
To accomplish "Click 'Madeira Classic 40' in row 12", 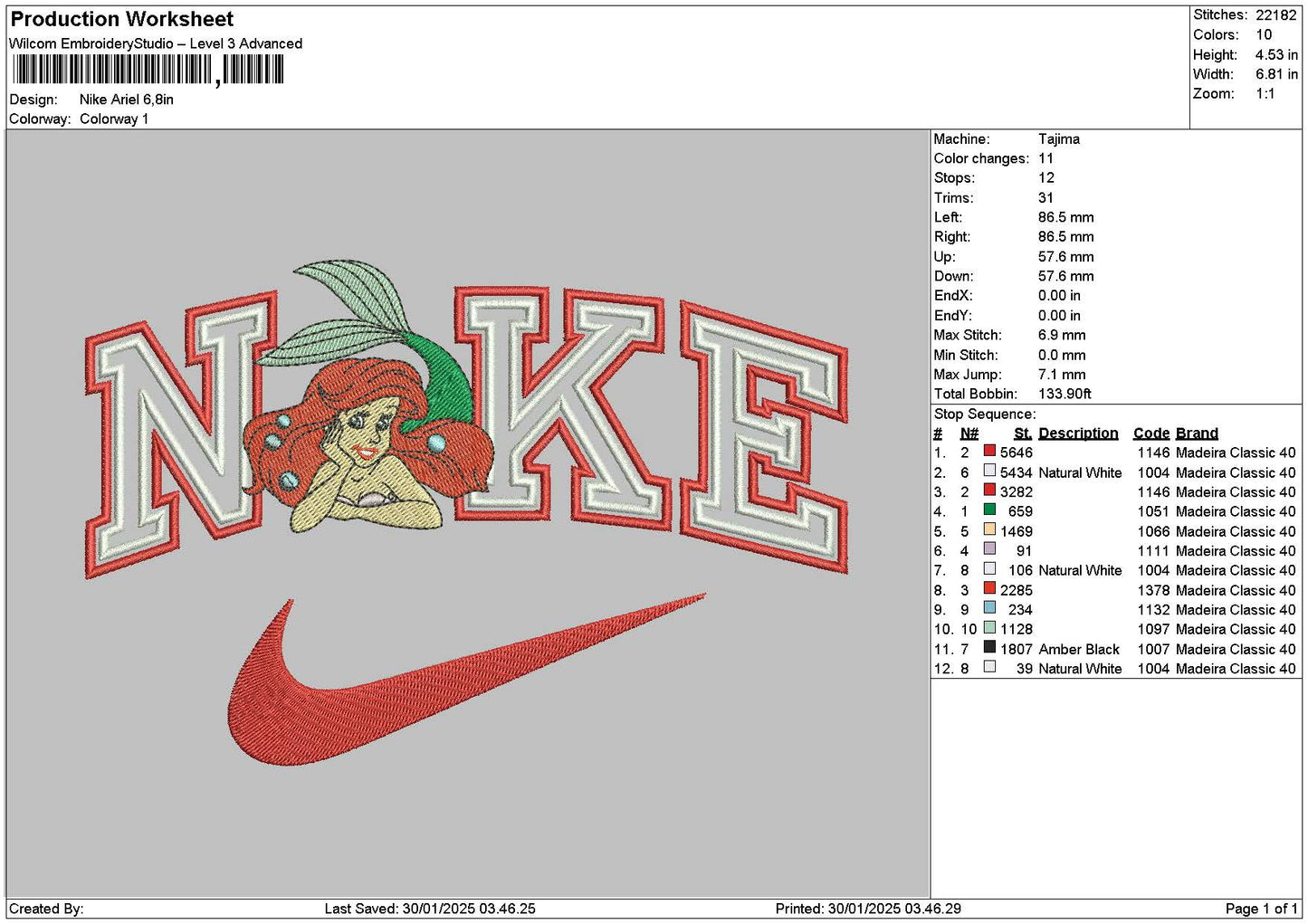I will pyautogui.click(x=1236, y=669).
